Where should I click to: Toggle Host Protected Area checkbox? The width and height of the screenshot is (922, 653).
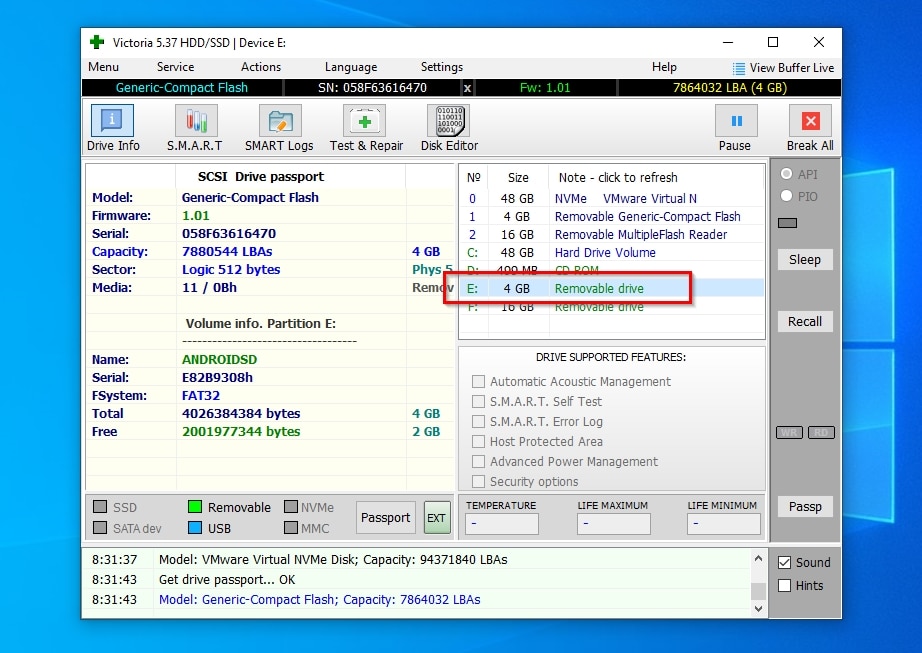pos(479,441)
